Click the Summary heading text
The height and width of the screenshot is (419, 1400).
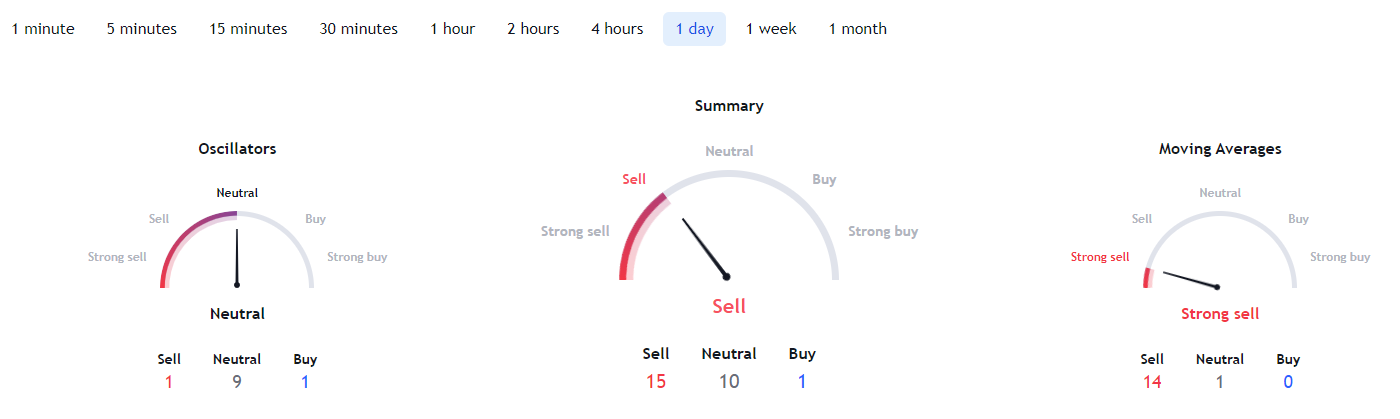[729, 106]
